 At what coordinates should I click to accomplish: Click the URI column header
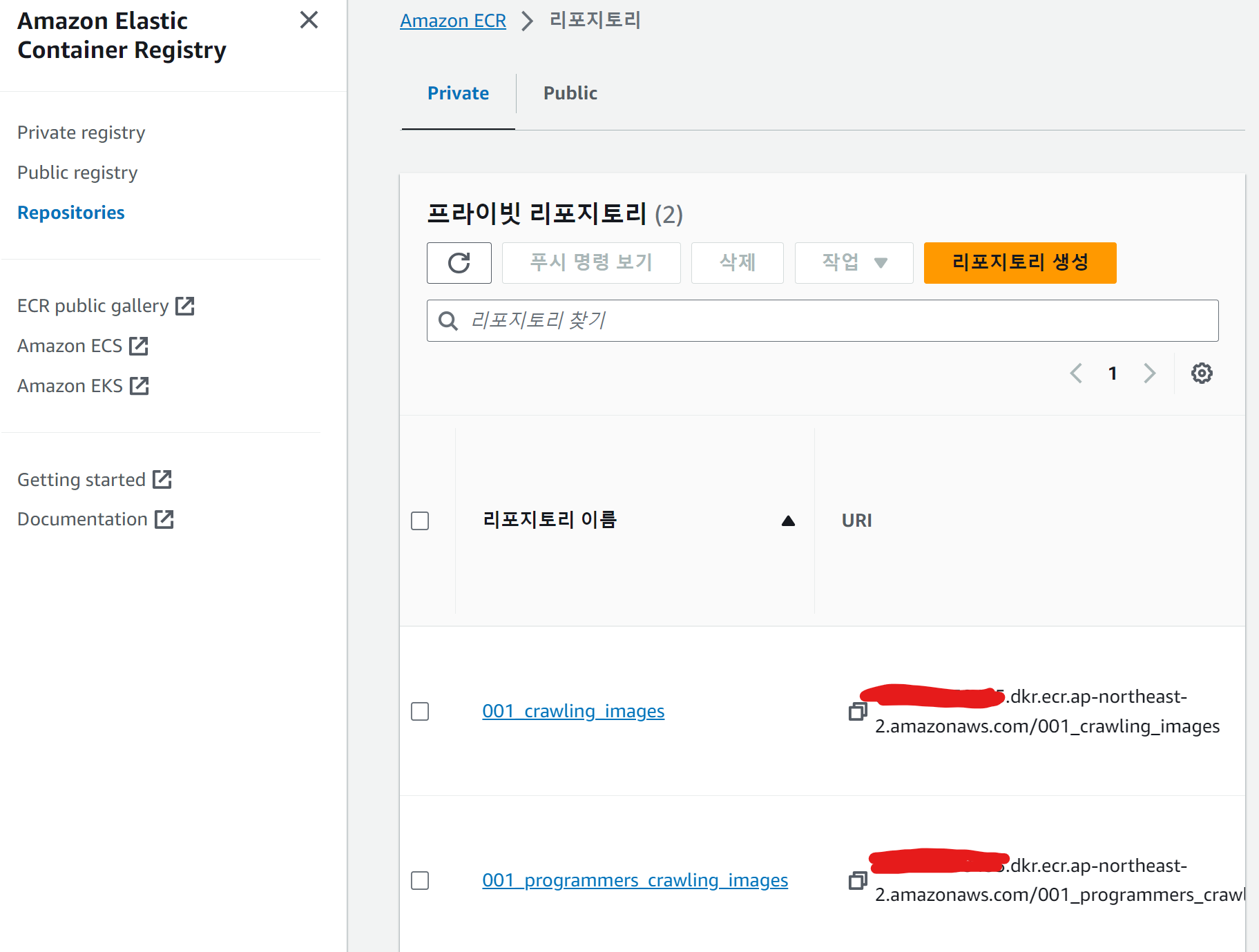(856, 521)
